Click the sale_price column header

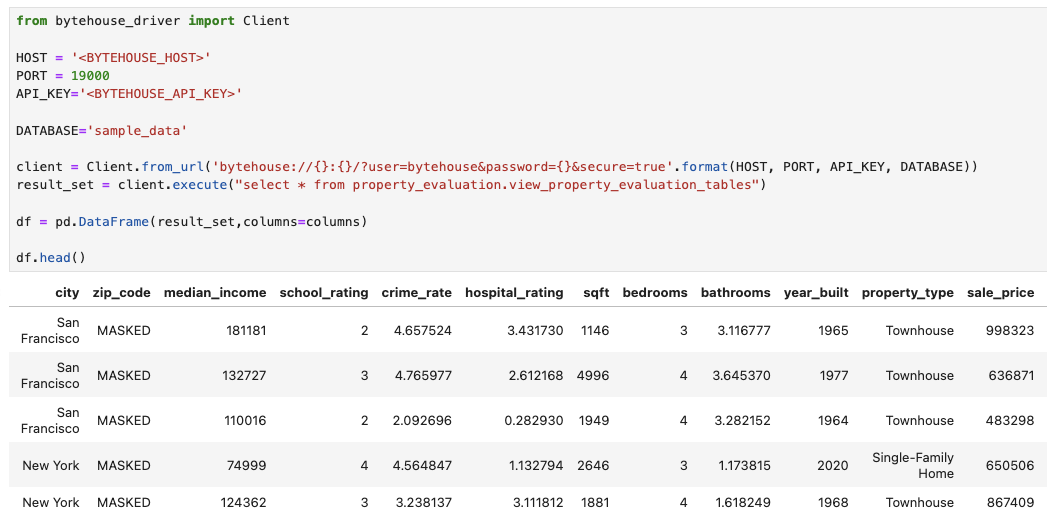click(1000, 293)
